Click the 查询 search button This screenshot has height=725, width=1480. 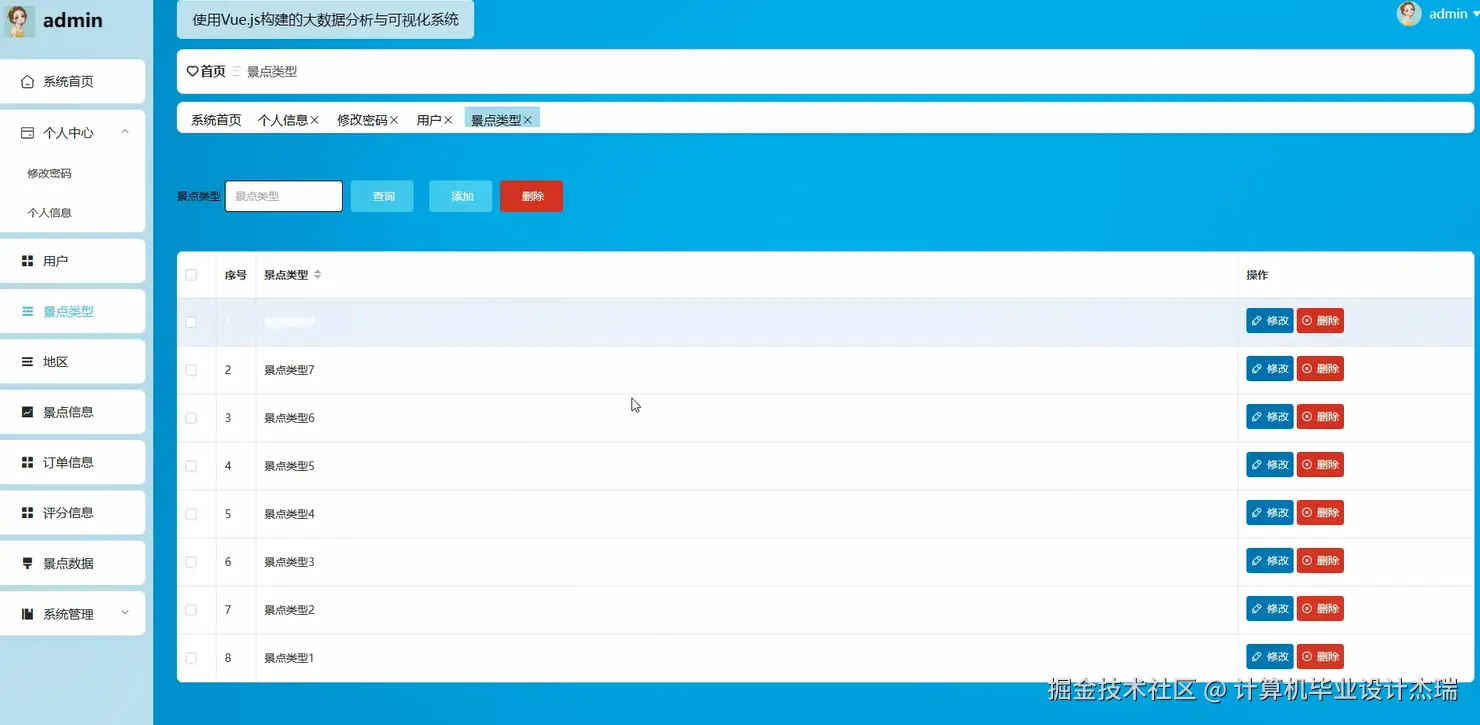click(x=382, y=196)
